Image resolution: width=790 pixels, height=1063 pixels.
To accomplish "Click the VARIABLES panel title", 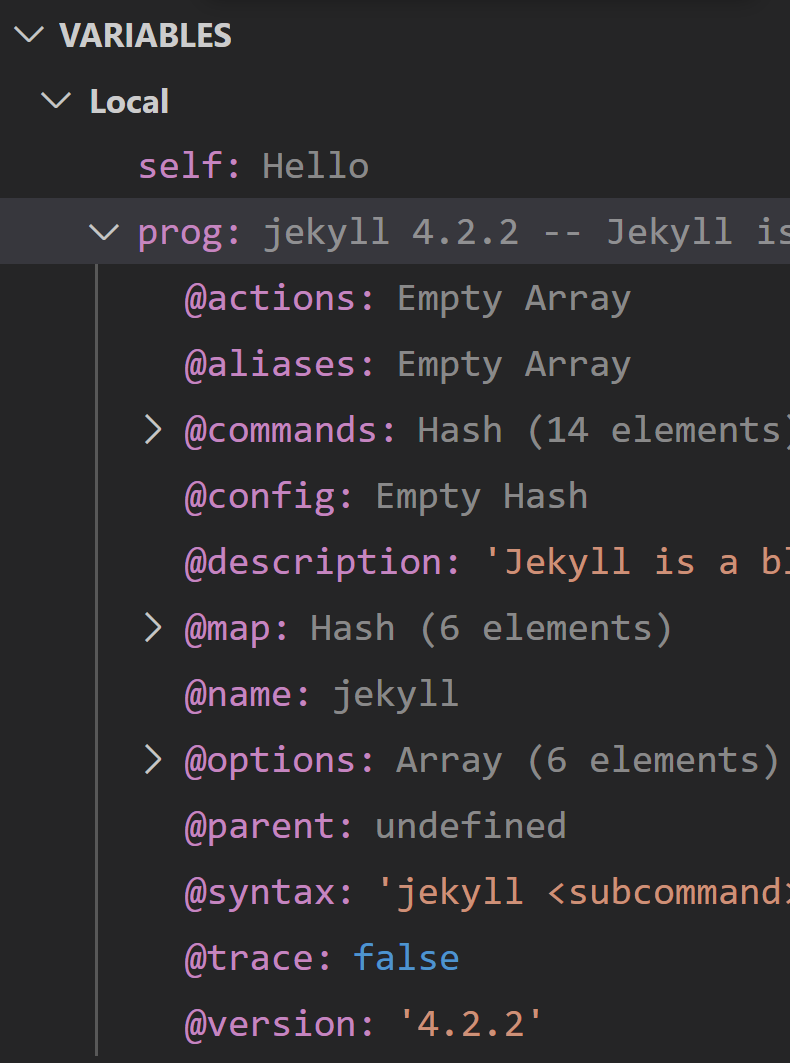I will coord(146,36).
